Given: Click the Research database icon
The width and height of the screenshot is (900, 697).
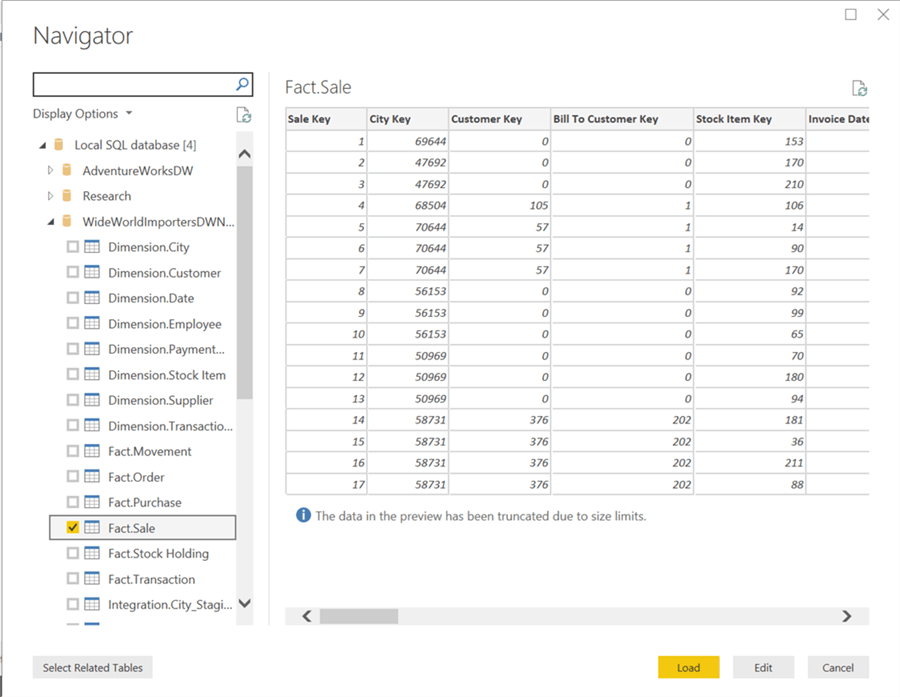Looking at the screenshot, I should tap(66, 196).
